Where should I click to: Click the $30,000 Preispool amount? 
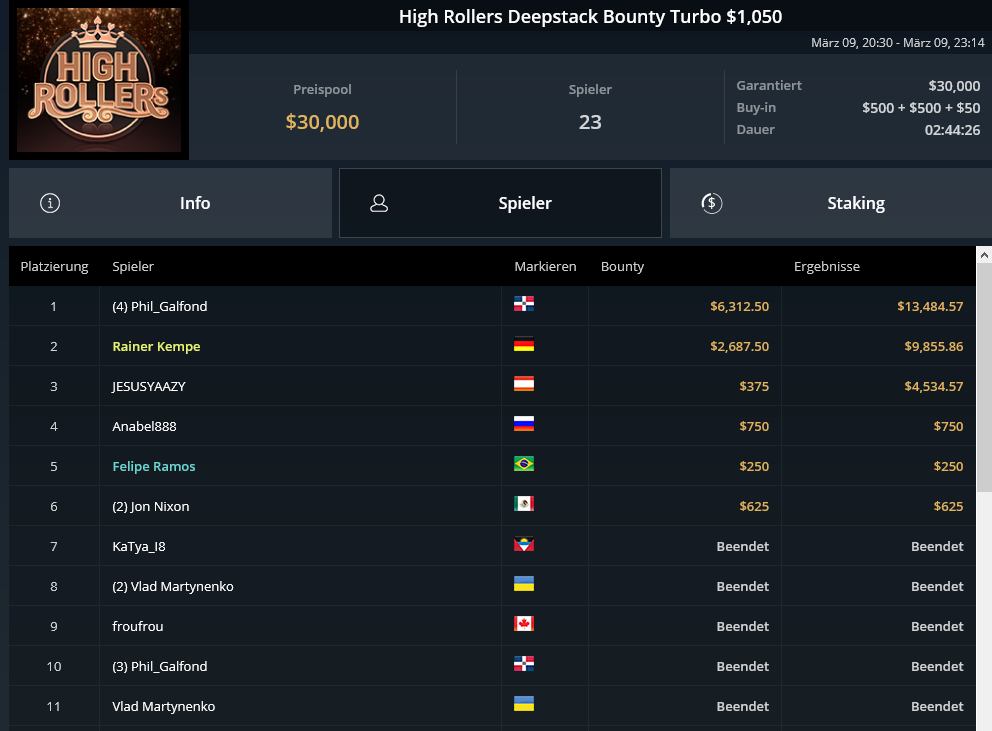click(322, 122)
